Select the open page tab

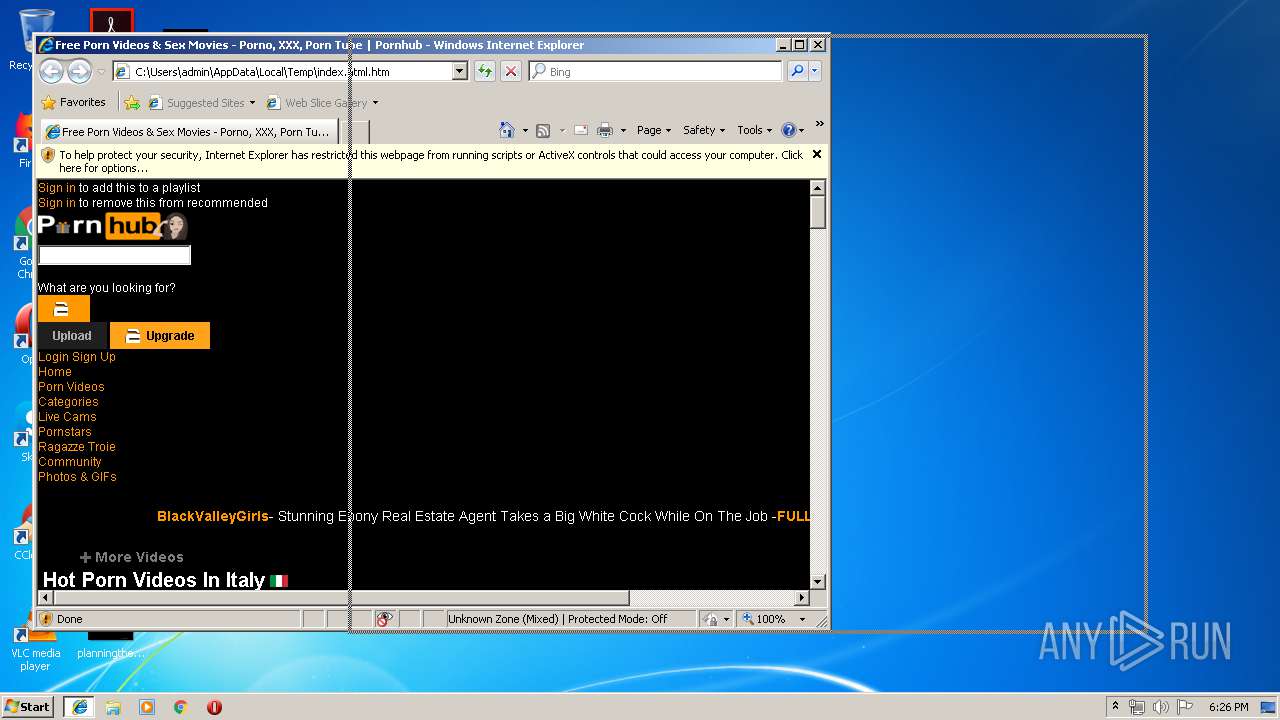[188, 131]
